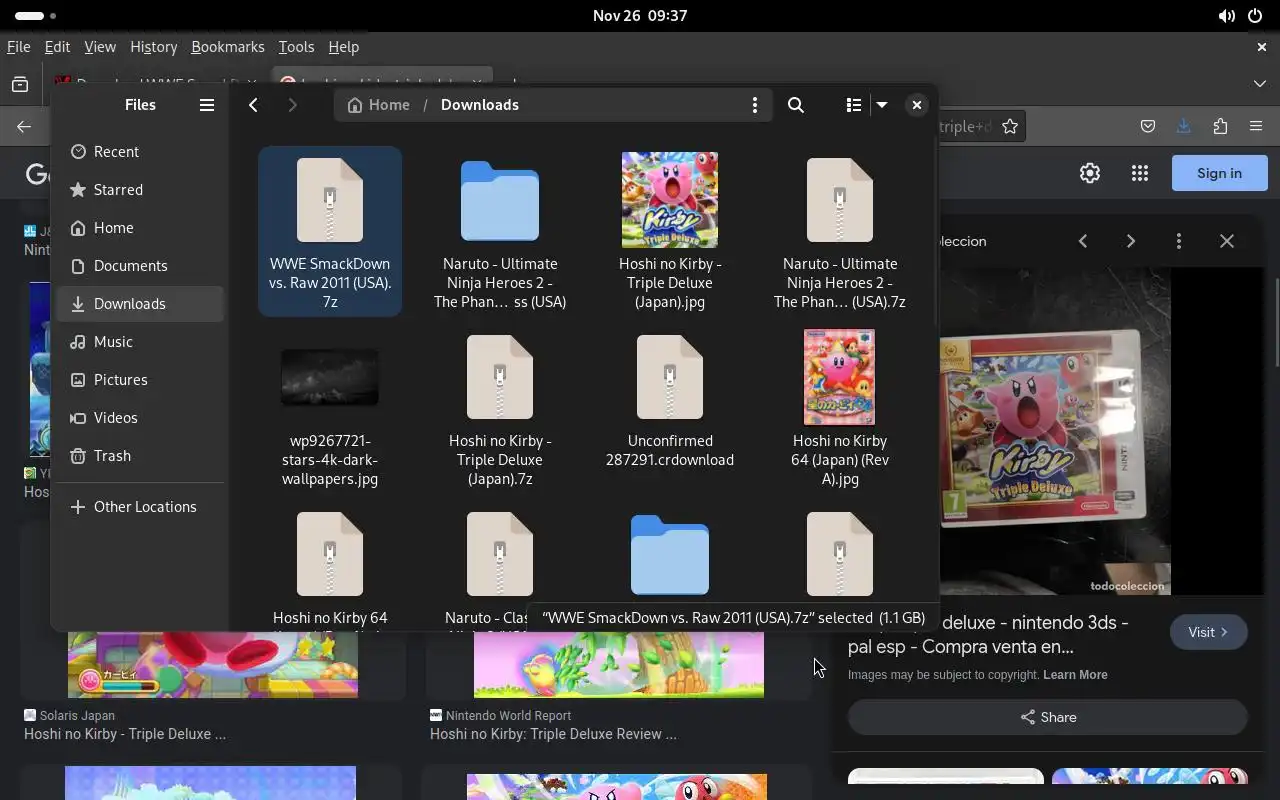Open the view options dropdown in Files
Viewport: 1280px width, 800px height.
point(882,105)
